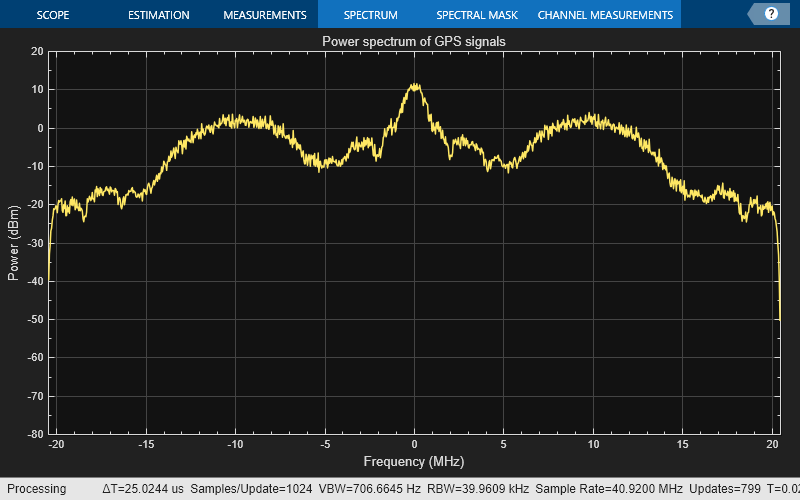Click the -80 tick label on power axis
The image size is (800, 500).
point(35,434)
